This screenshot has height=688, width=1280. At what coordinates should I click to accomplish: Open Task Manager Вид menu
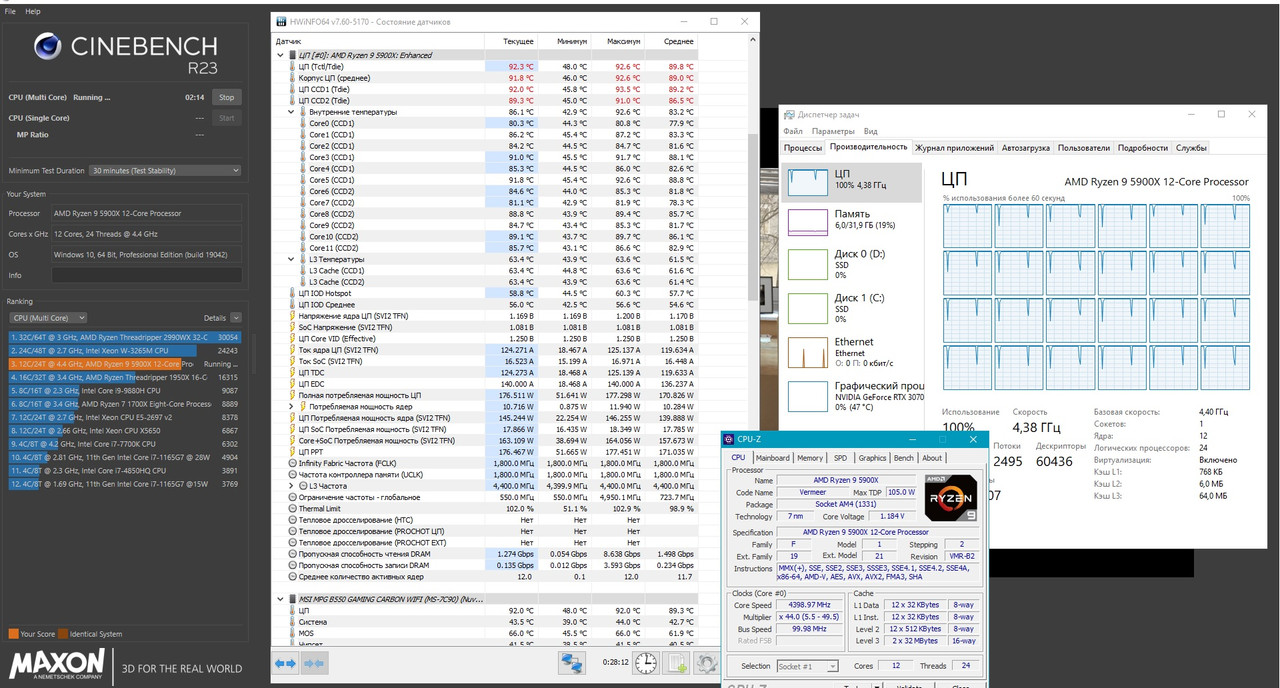[x=870, y=131]
